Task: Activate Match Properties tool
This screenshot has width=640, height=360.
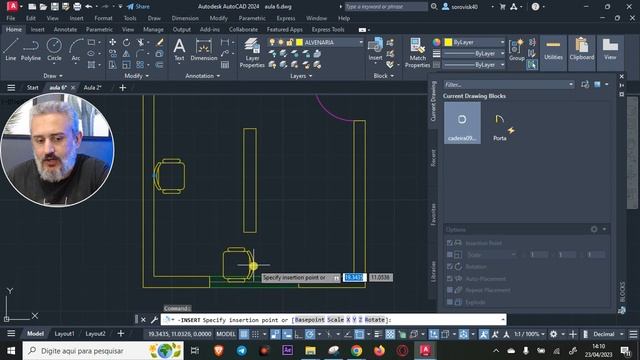Action: [417, 53]
